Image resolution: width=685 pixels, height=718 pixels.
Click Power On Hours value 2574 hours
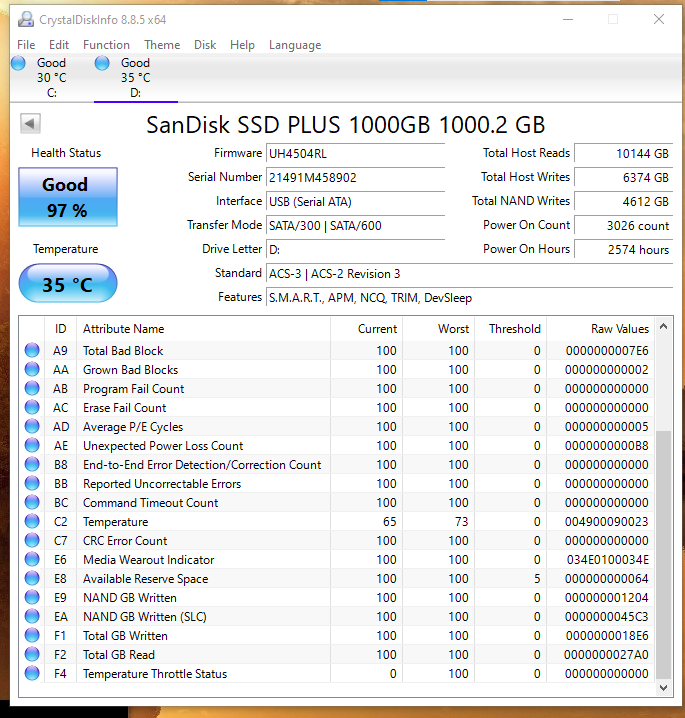[x=623, y=250]
